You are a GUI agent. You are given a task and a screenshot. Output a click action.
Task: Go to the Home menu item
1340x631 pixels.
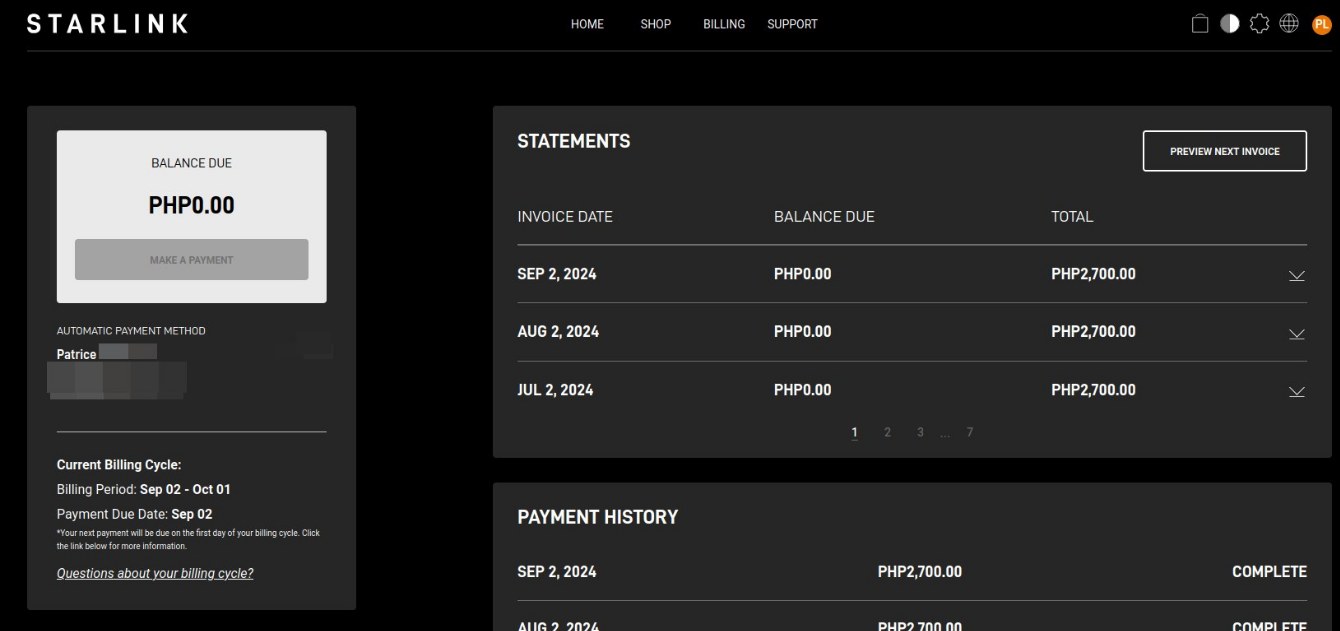[587, 24]
